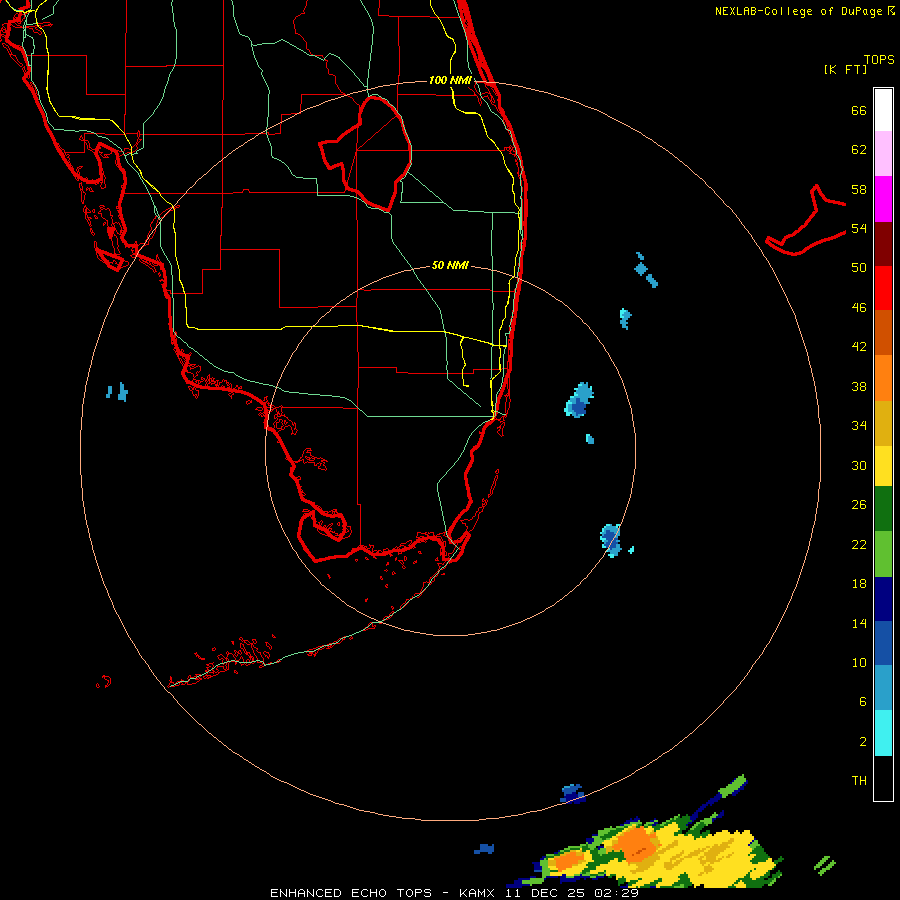Screen dimensions: 900x900
Task: Select the 10 legend value
Action: (x=859, y=662)
